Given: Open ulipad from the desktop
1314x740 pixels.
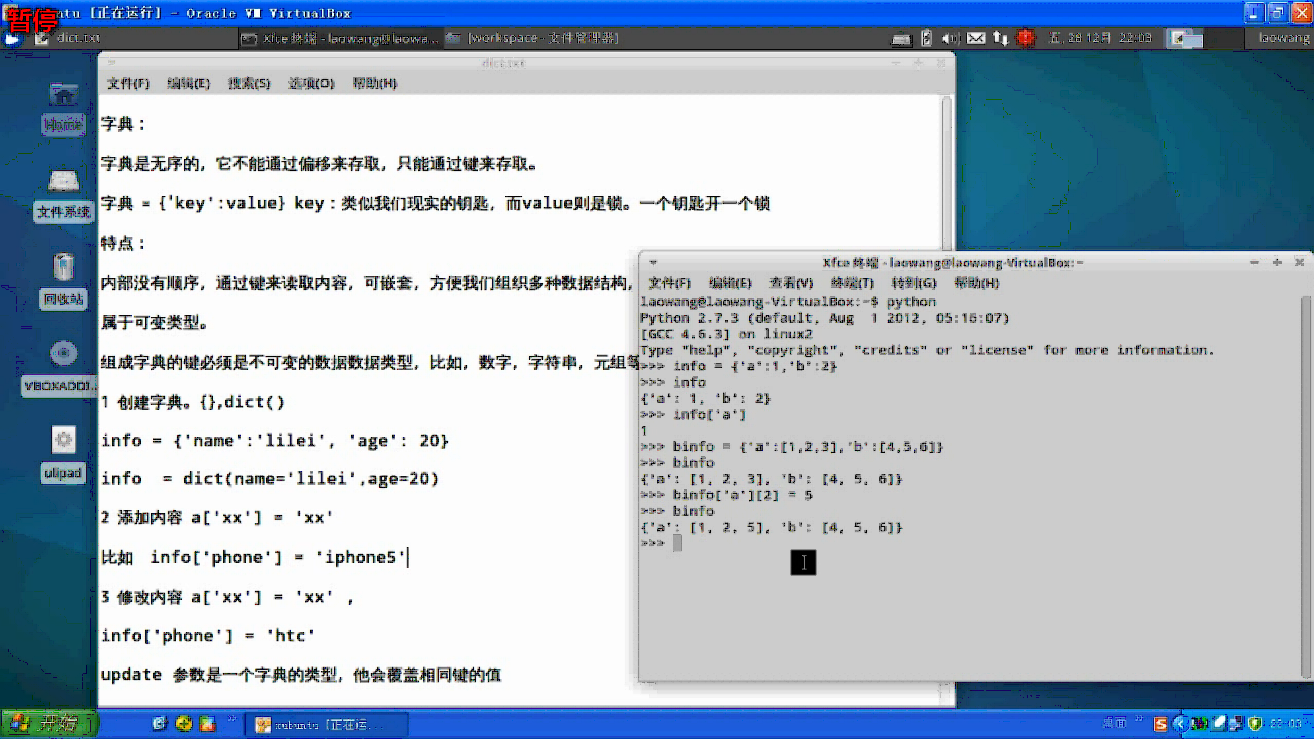Looking at the screenshot, I should [62, 445].
